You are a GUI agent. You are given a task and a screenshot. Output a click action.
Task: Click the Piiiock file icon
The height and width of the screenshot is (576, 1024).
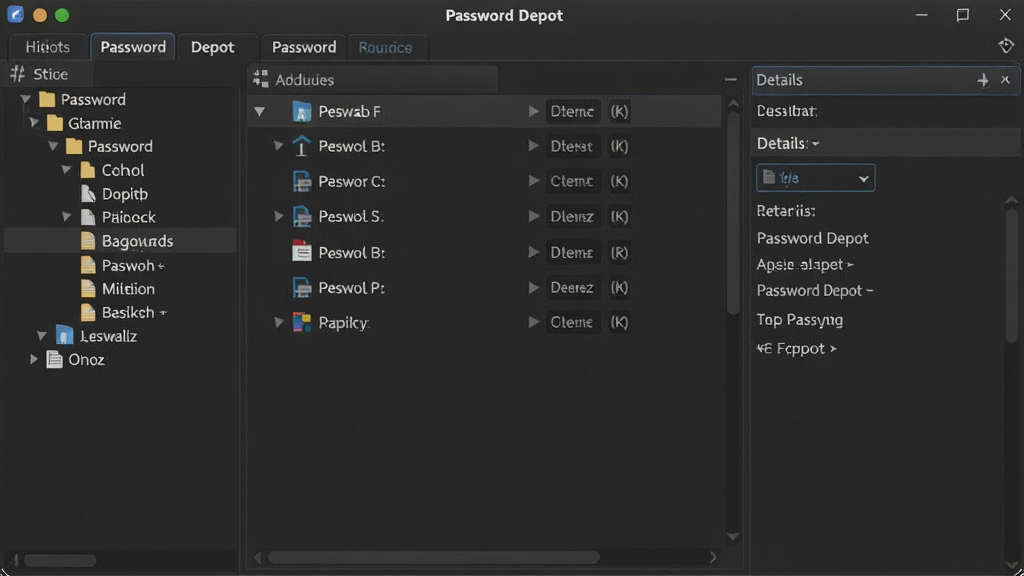point(88,217)
